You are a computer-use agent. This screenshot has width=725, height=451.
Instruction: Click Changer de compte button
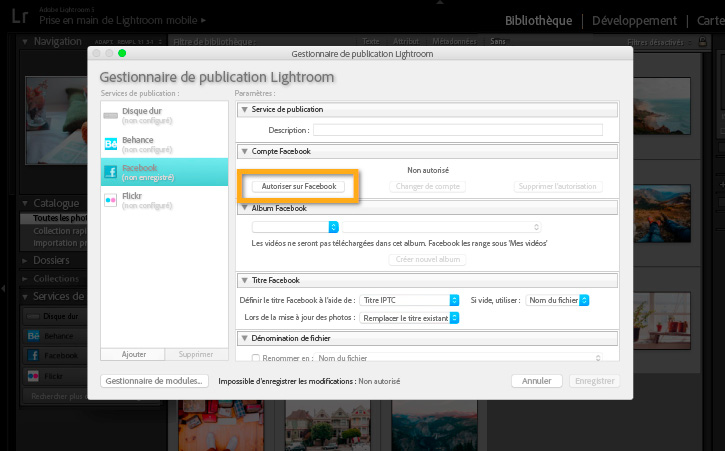click(x=427, y=186)
